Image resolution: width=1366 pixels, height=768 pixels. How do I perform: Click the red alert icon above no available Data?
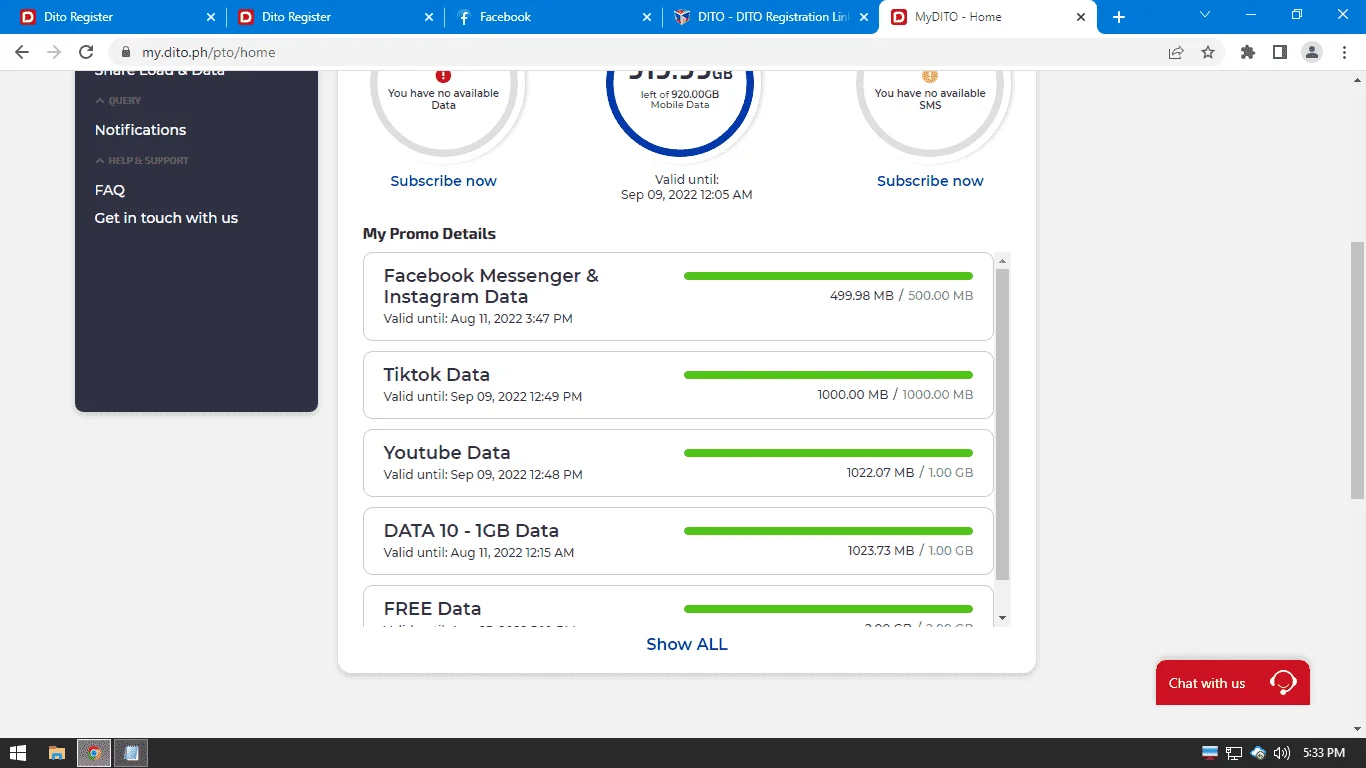click(443, 76)
